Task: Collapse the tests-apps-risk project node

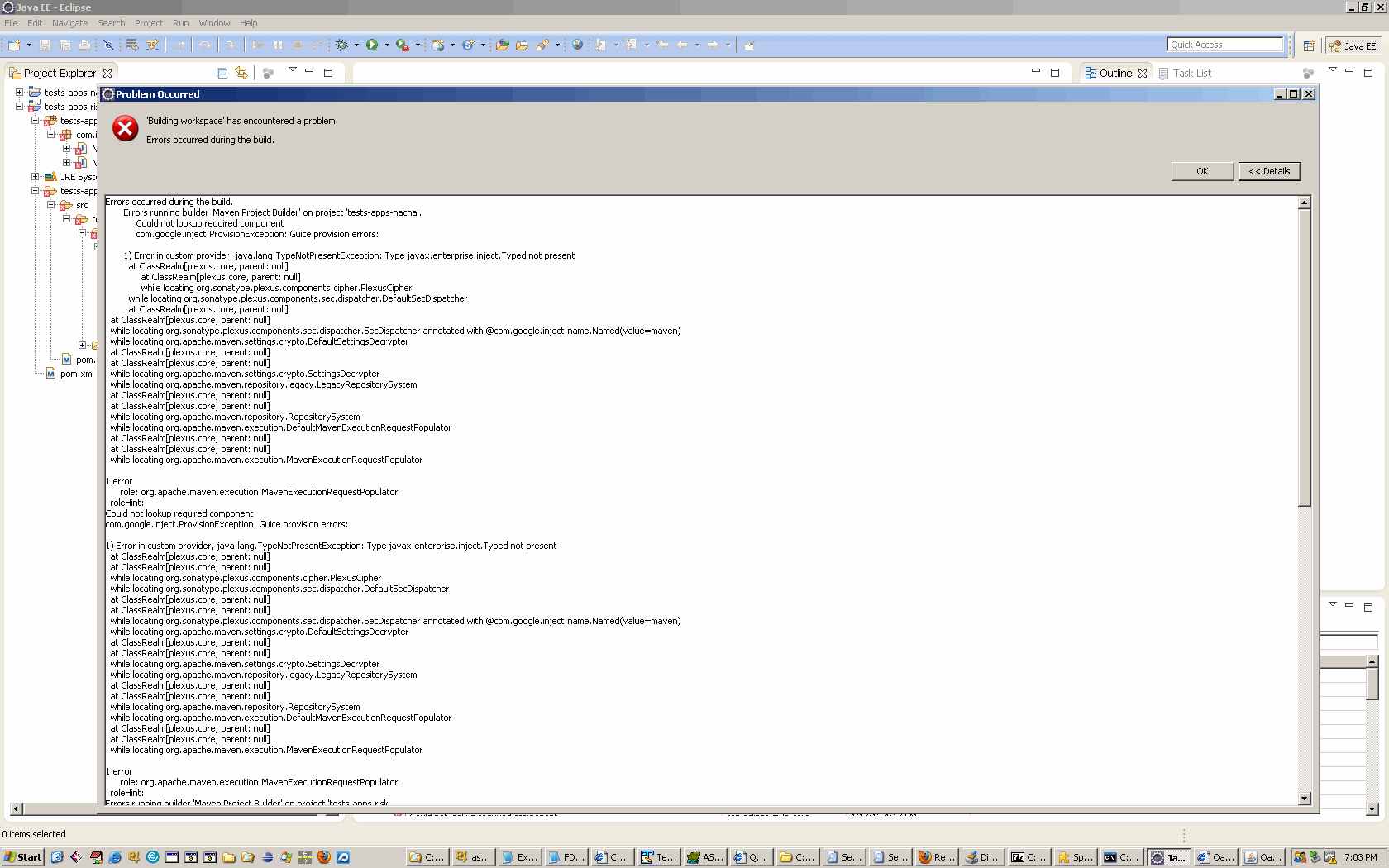Action: (19, 107)
